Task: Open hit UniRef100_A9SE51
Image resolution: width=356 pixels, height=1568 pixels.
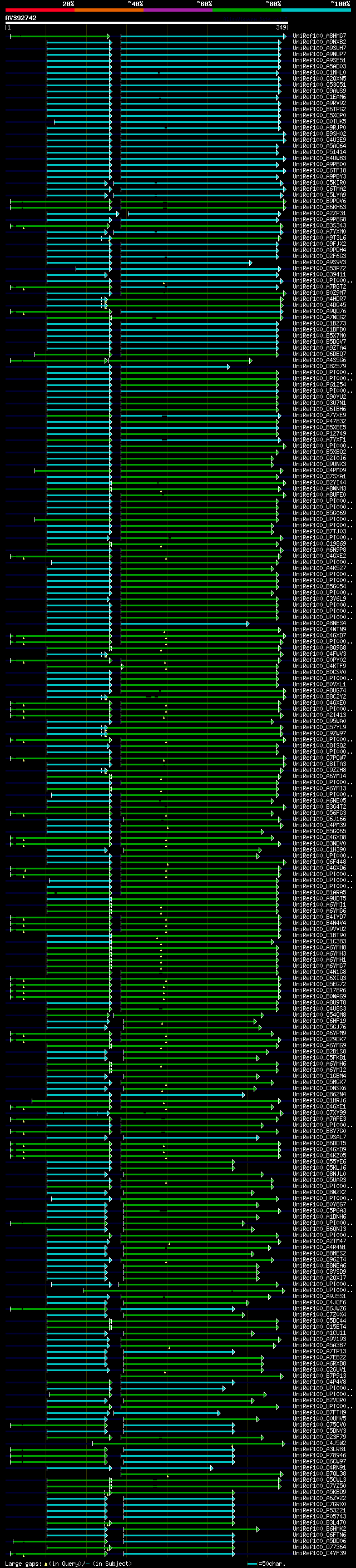Action: coord(319,60)
